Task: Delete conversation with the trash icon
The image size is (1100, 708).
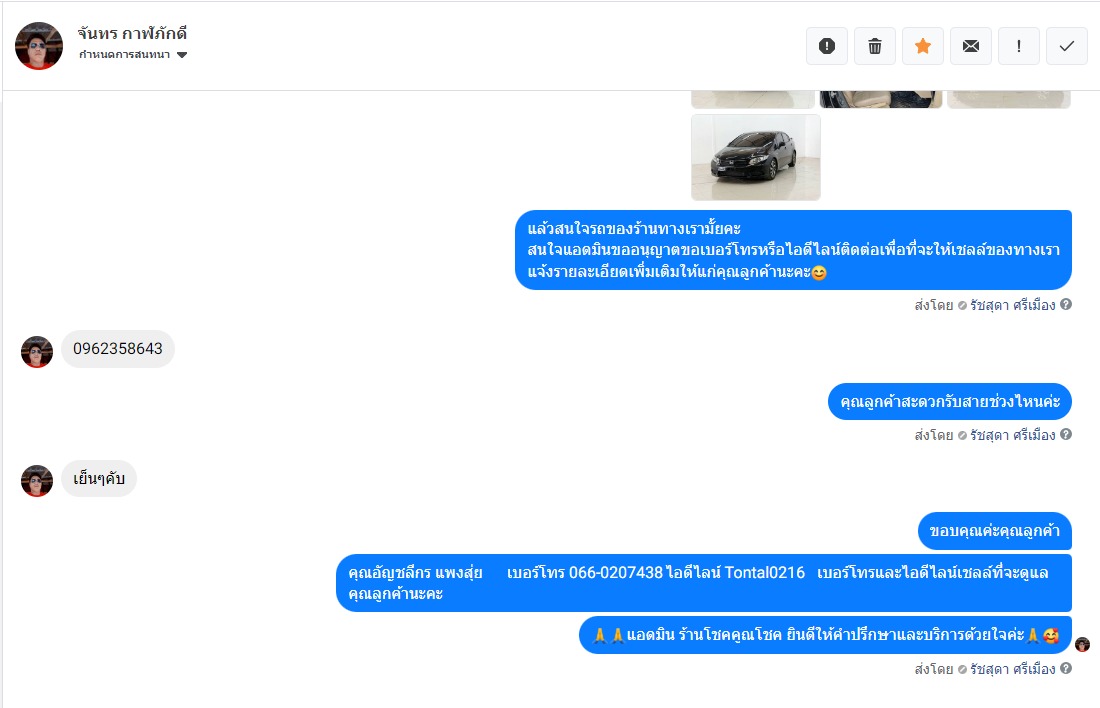Action: (x=875, y=46)
